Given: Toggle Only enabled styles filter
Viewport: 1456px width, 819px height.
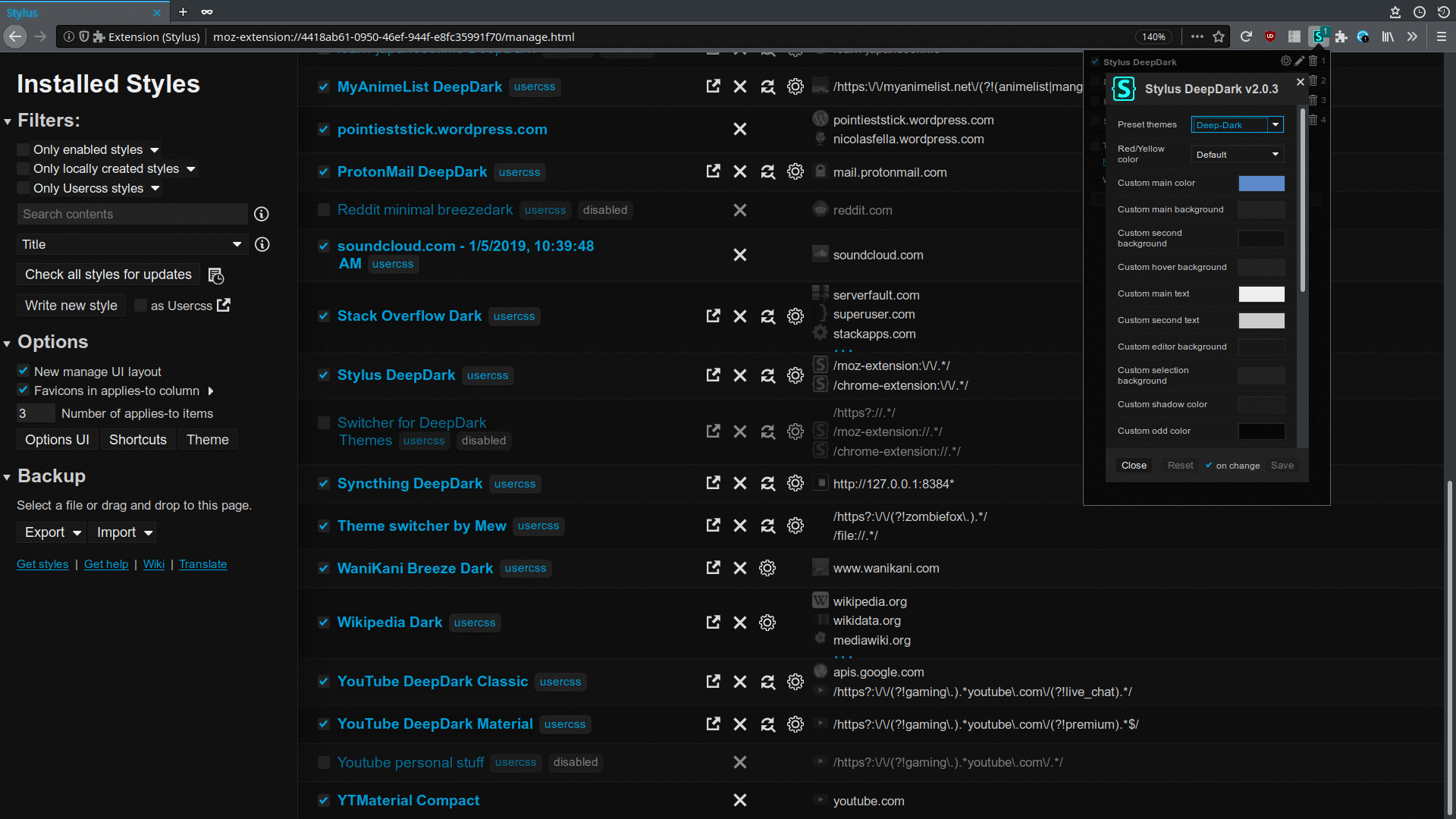Looking at the screenshot, I should coord(24,150).
